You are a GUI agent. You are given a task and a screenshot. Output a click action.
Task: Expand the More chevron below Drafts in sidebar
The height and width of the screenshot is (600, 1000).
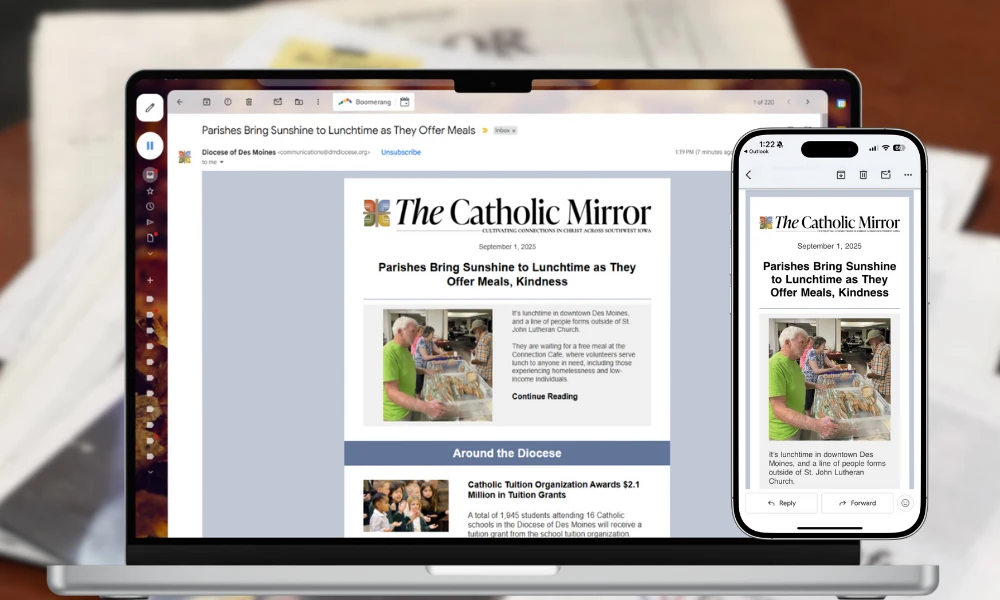pos(150,253)
